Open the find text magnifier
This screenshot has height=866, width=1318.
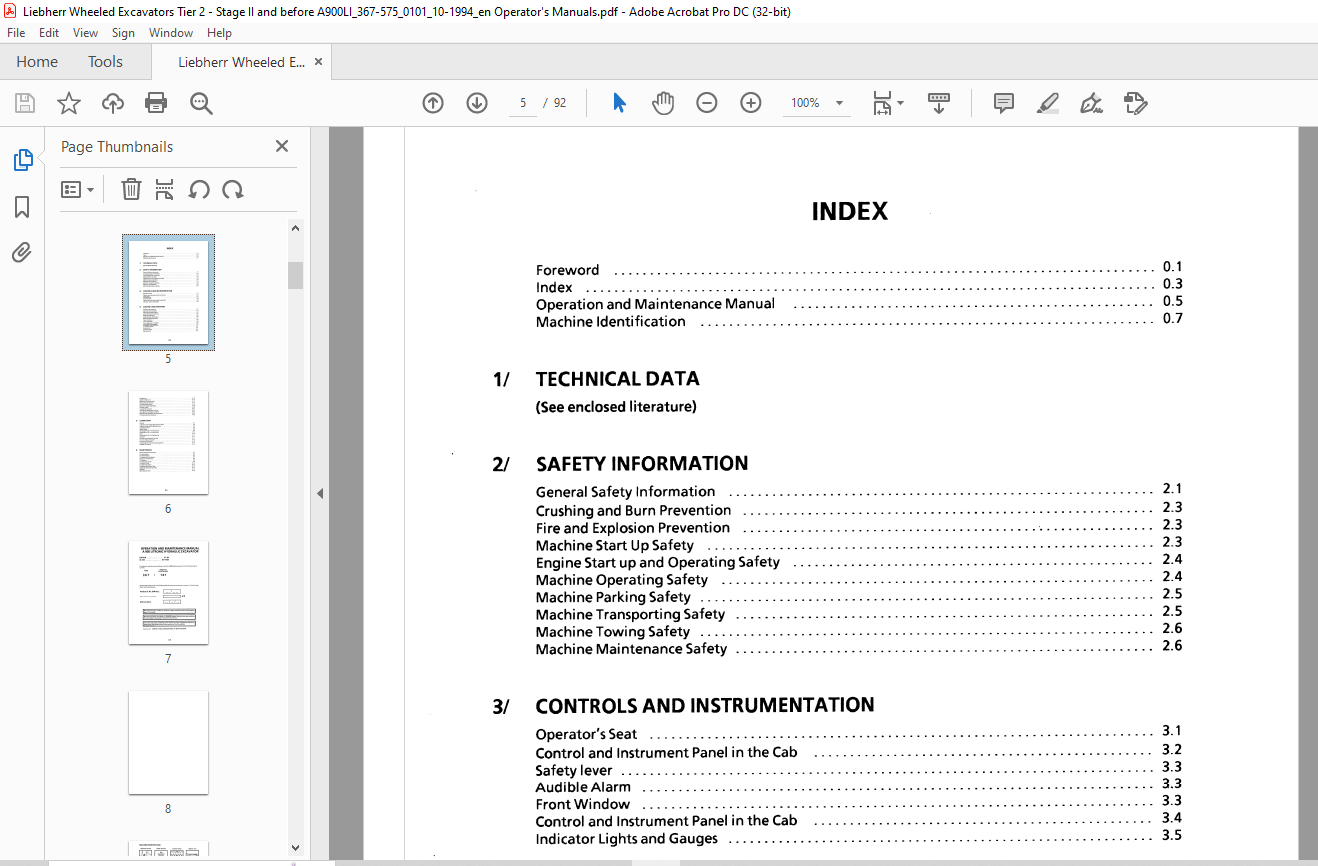pyautogui.click(x=201, y=103)
